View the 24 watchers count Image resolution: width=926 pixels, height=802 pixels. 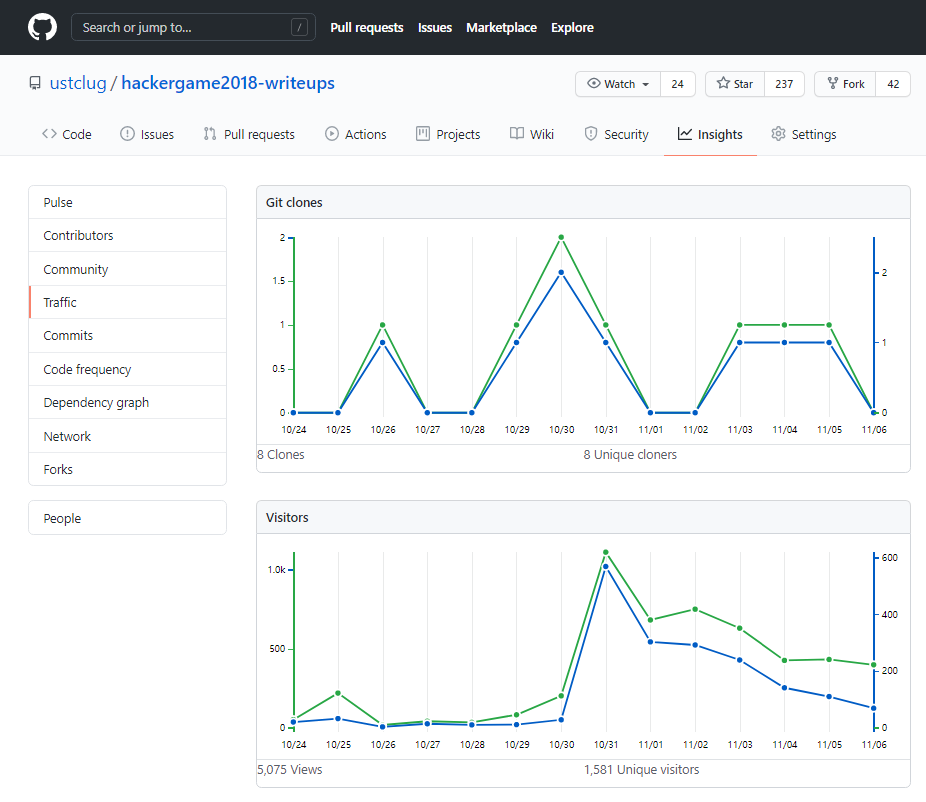click(x=677, y=84)
